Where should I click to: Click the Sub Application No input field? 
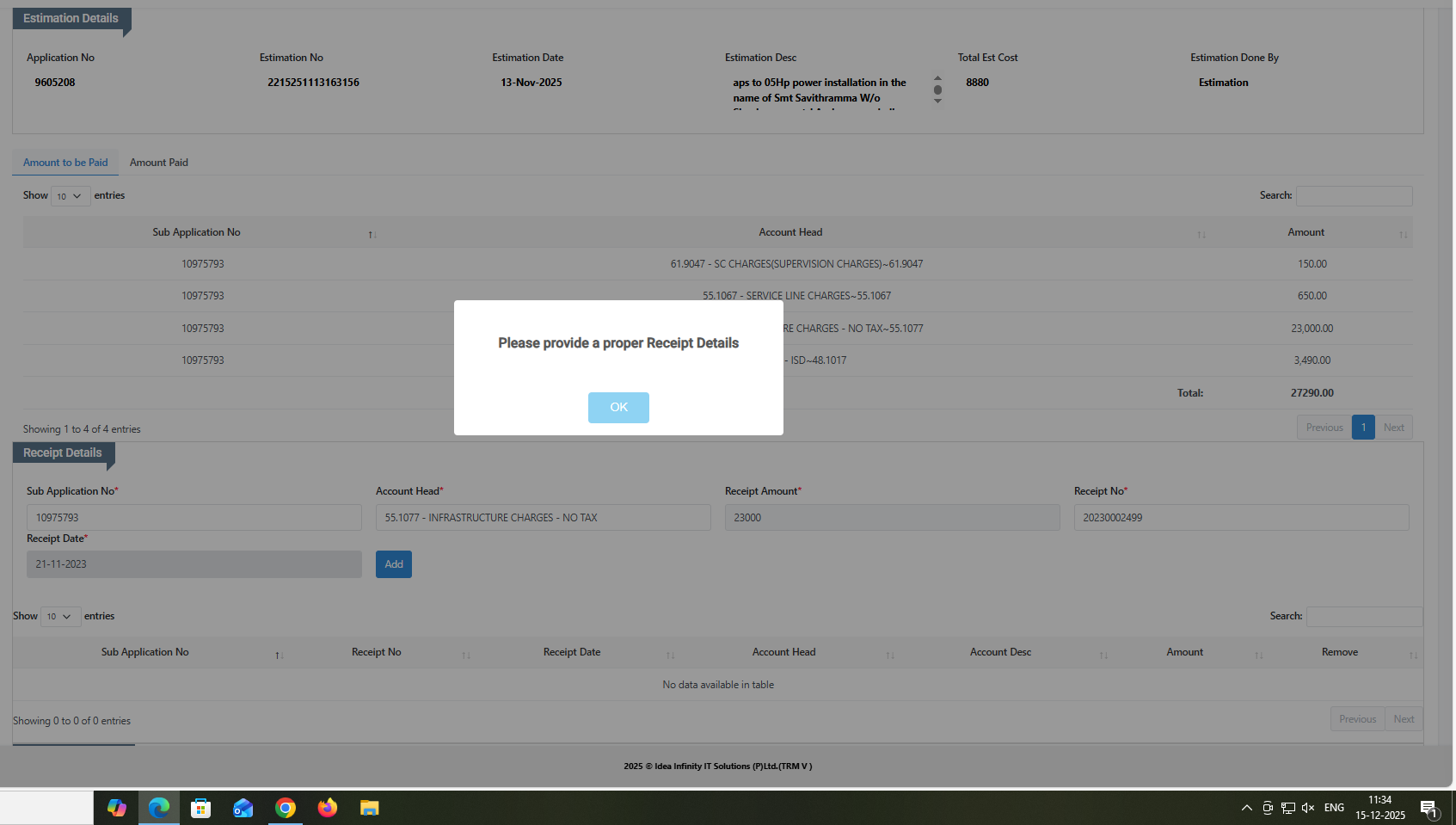pos(194,518)
